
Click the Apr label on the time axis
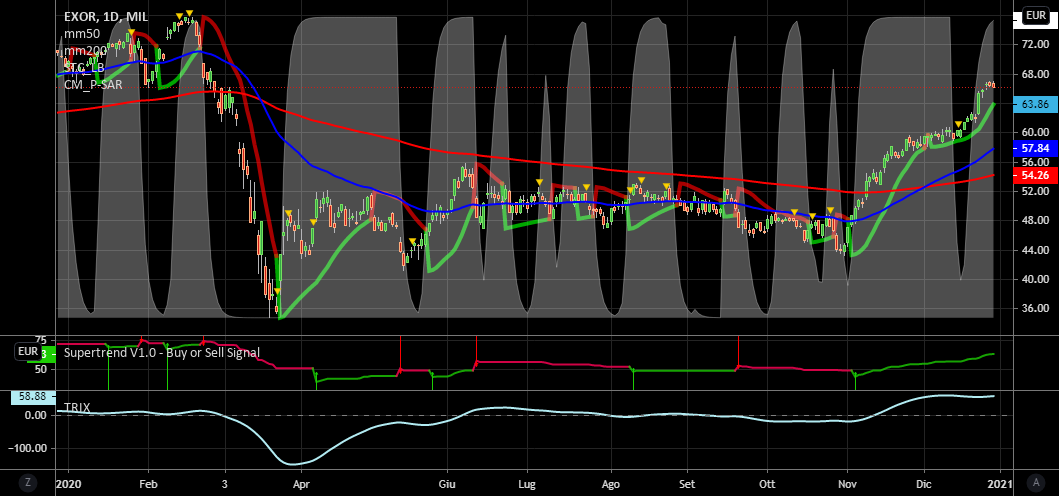[x=303, y=482]
